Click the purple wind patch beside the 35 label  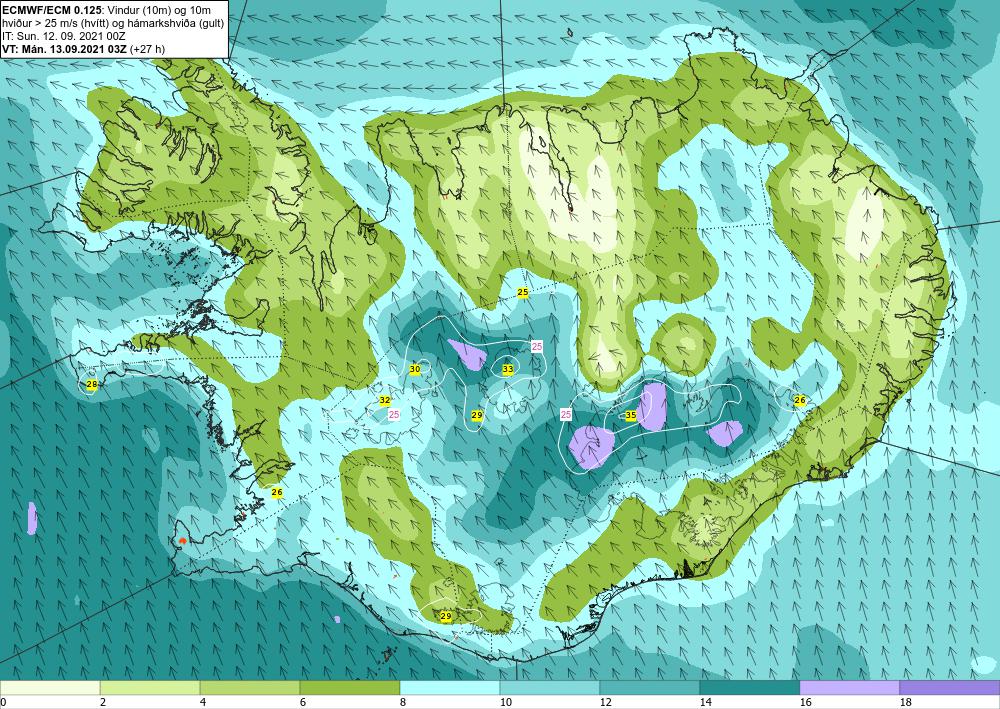coord(653,407)
